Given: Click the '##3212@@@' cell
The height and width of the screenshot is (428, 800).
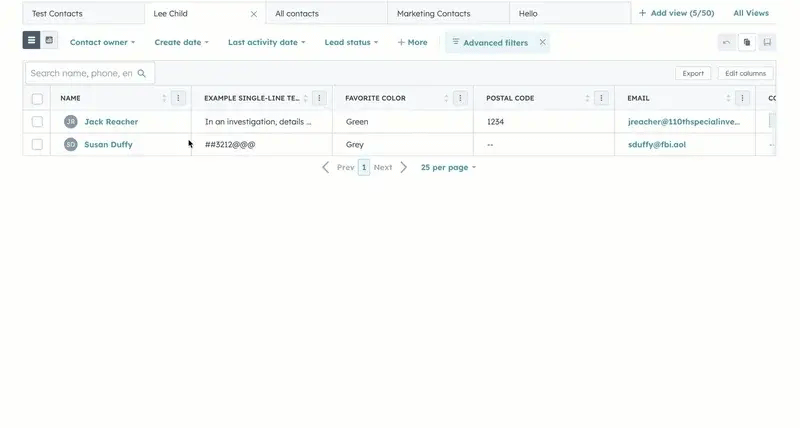Looking at the screenshot, I should pos(262,144).
